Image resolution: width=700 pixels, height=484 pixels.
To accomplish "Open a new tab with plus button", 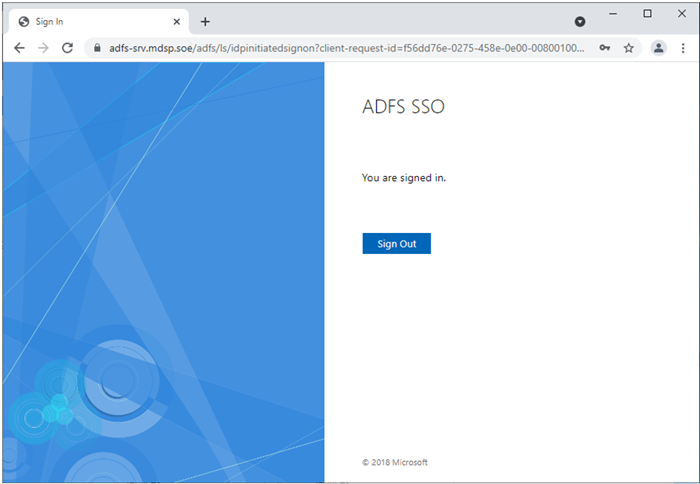I will click(x=205, y=21).
